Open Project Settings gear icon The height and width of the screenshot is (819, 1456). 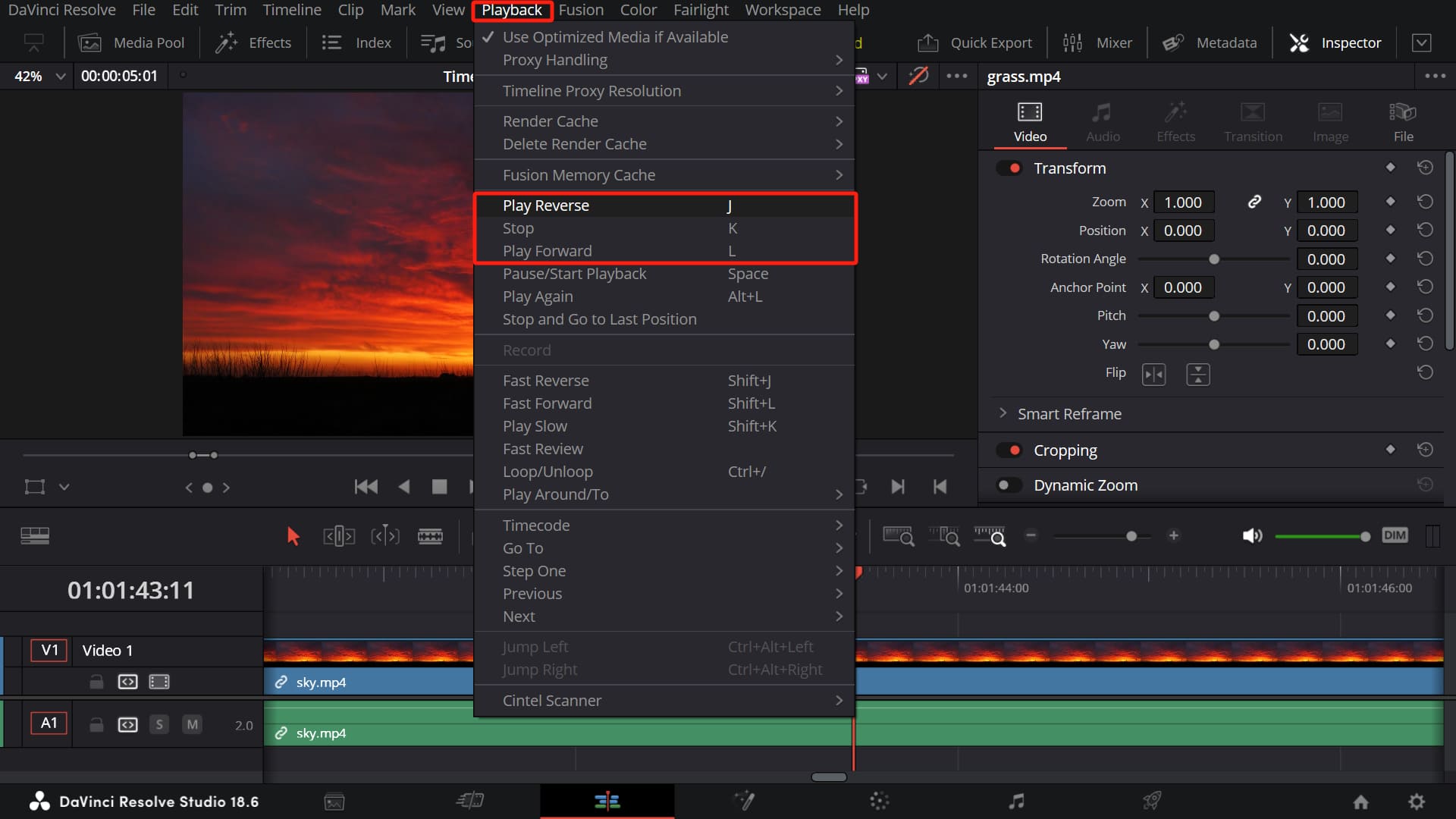point(1416,802)
